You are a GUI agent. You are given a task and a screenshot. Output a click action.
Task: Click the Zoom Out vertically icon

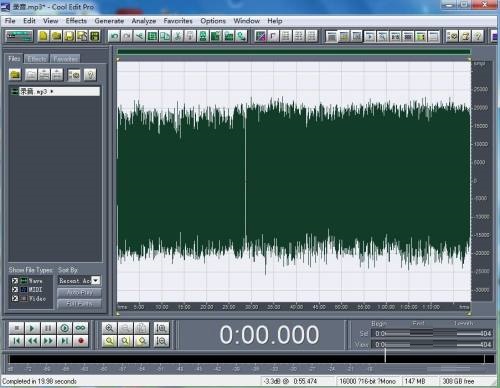coord(161,341)
